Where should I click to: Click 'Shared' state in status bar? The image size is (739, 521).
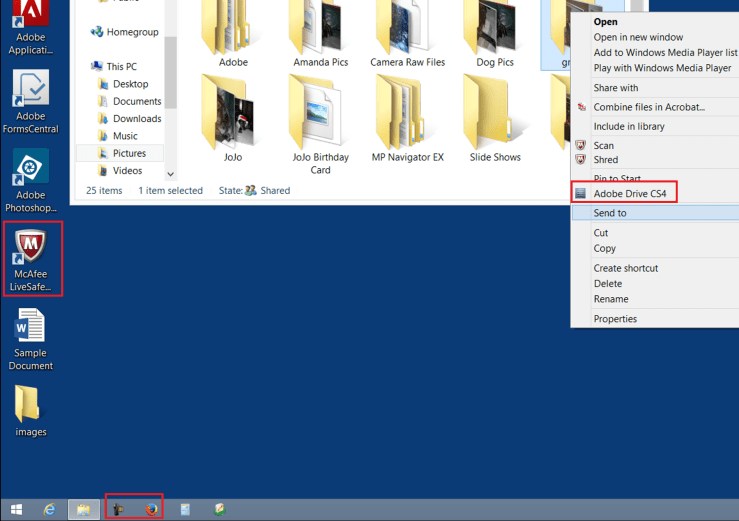coord(275,190)
